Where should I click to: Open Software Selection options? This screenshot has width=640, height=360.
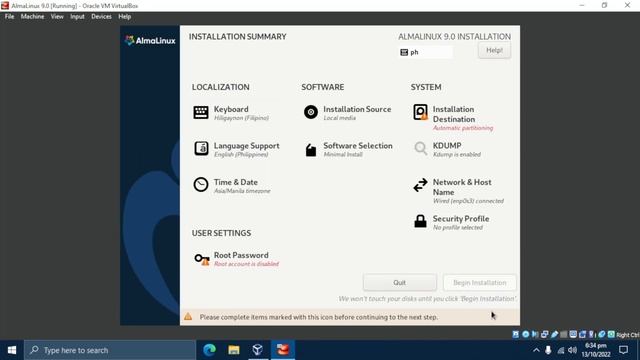pyautogui.click(x=348, y=149)
